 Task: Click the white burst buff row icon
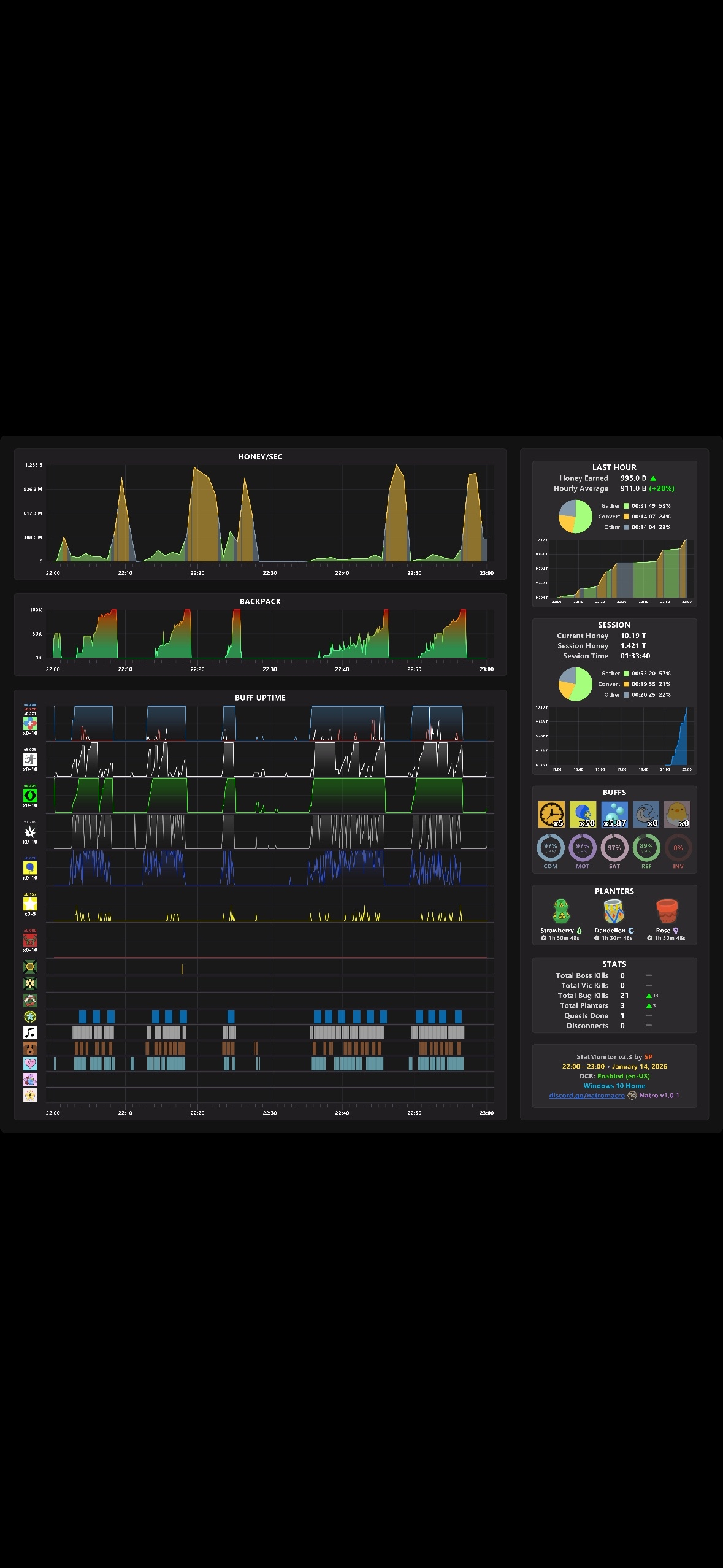click(30, 832)
